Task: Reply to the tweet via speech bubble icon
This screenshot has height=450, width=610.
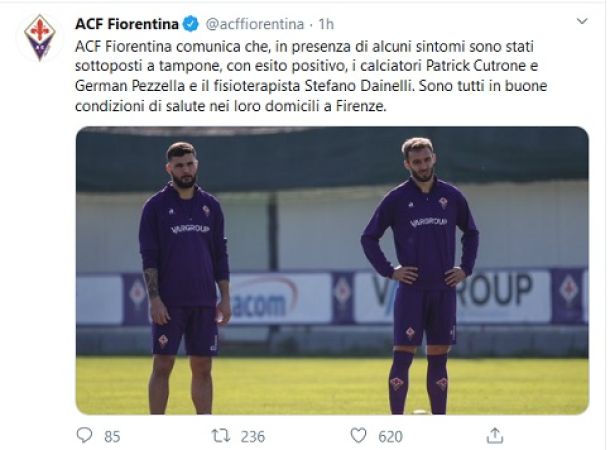Action: 85,435
